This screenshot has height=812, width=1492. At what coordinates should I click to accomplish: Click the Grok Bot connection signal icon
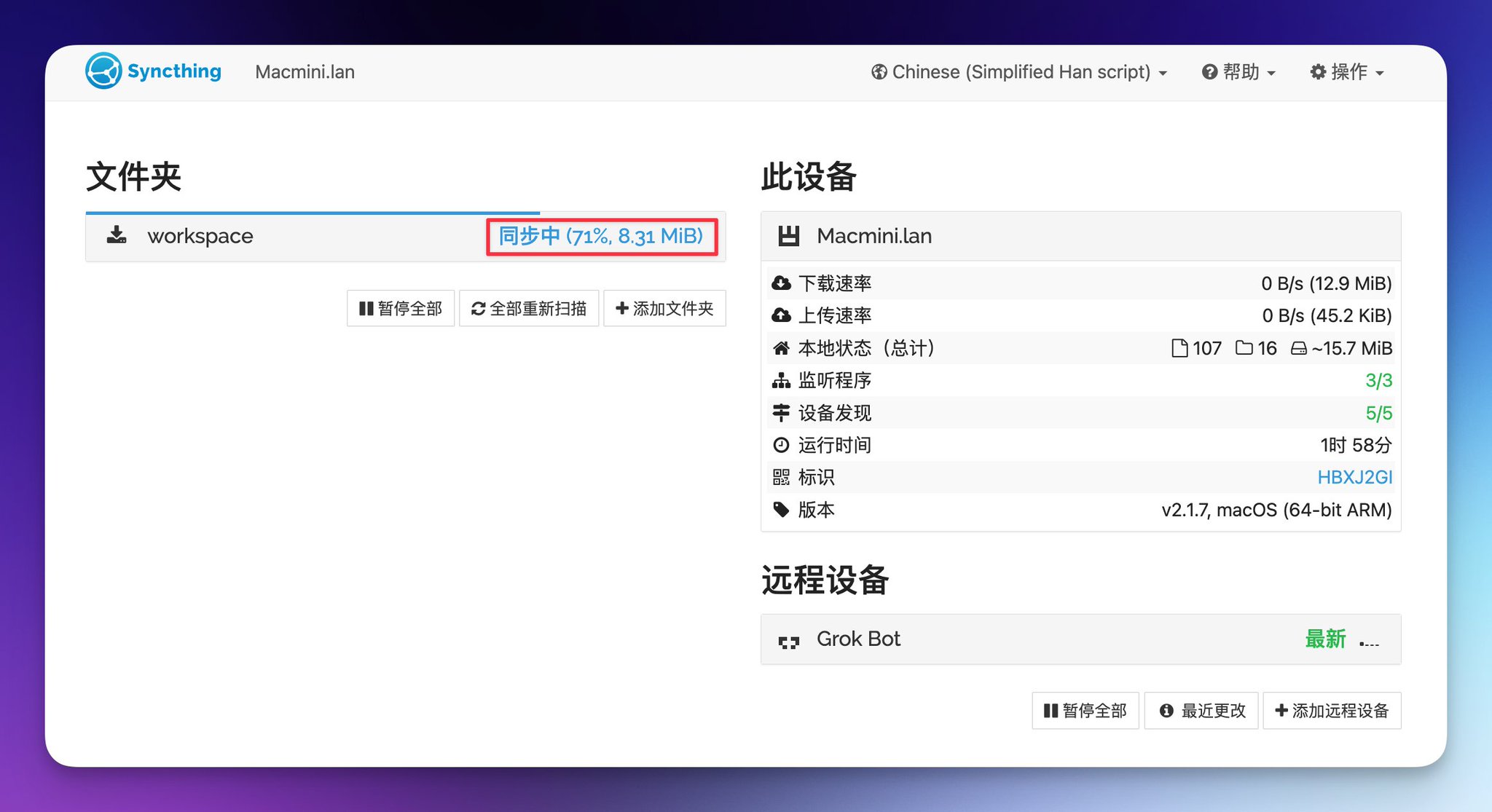point(1369,642)
